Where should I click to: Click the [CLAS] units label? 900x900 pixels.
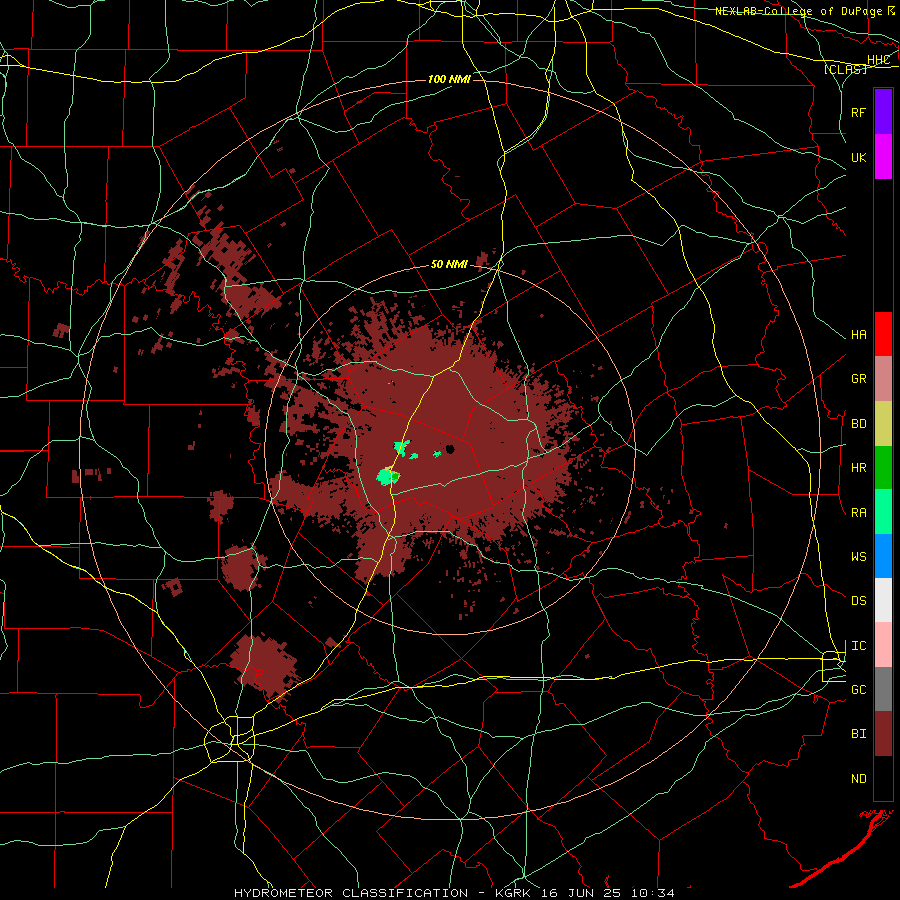845,69
